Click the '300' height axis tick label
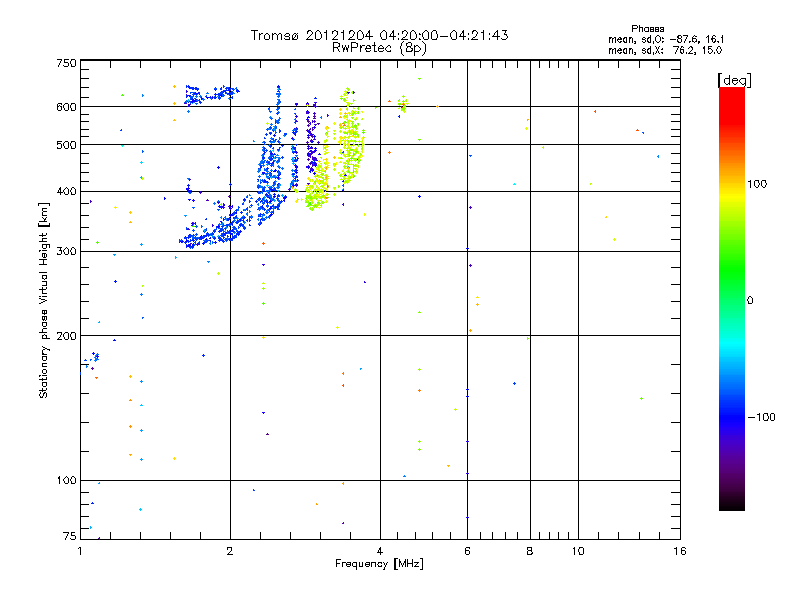The image size is (800, 600). pyautogui.click(x=66, y=252)
